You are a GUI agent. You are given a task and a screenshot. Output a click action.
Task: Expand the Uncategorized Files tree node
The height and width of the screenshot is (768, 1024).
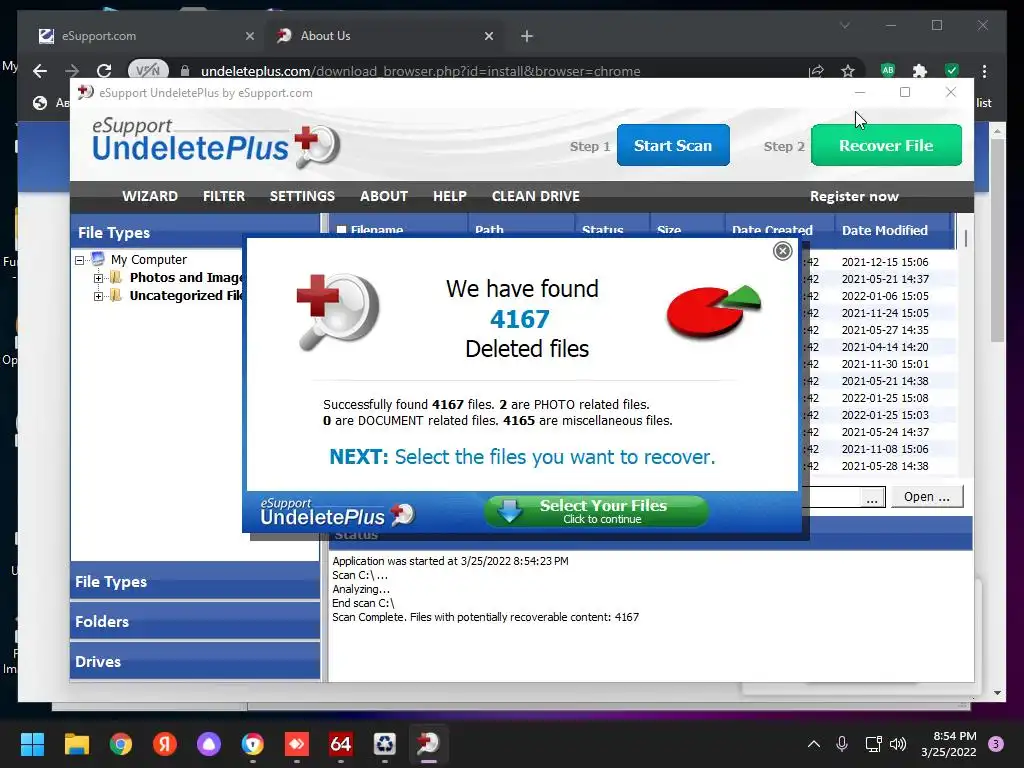click(98, 296)
